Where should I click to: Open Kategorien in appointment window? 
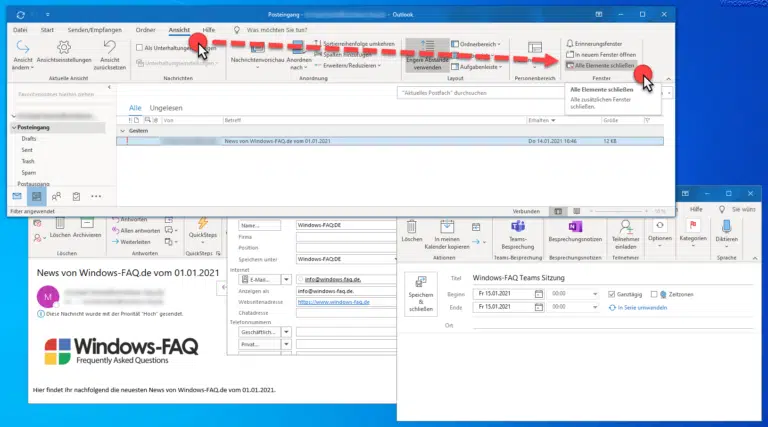coord(693,233)
